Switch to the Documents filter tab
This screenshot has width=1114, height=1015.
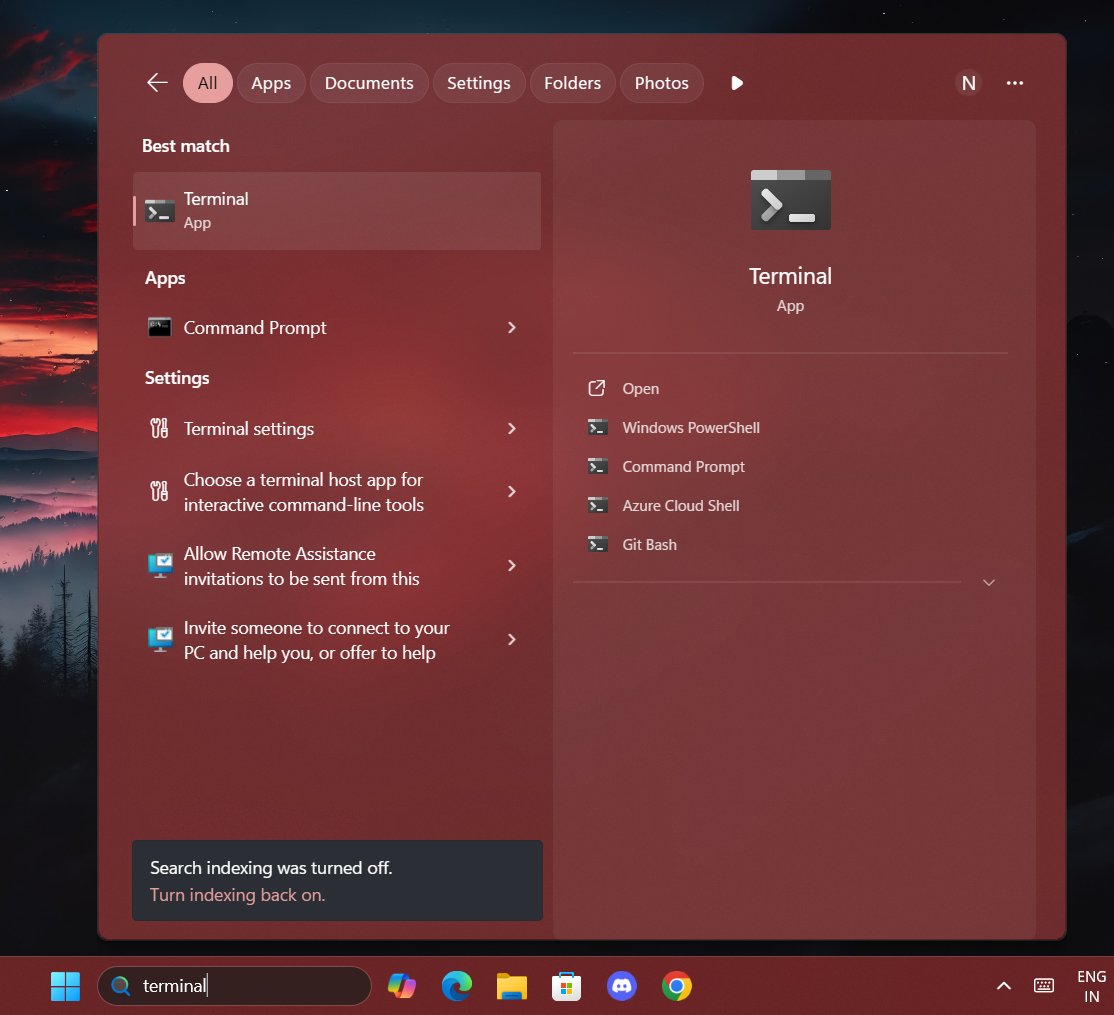point(369,83)
